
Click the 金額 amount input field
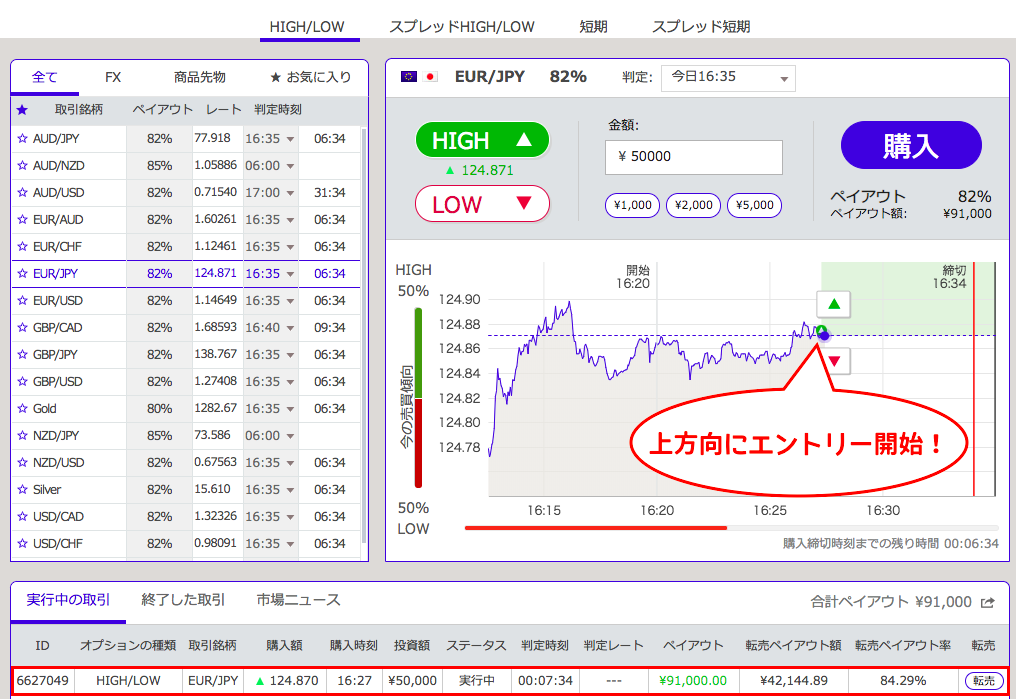[x=694, y=157]
